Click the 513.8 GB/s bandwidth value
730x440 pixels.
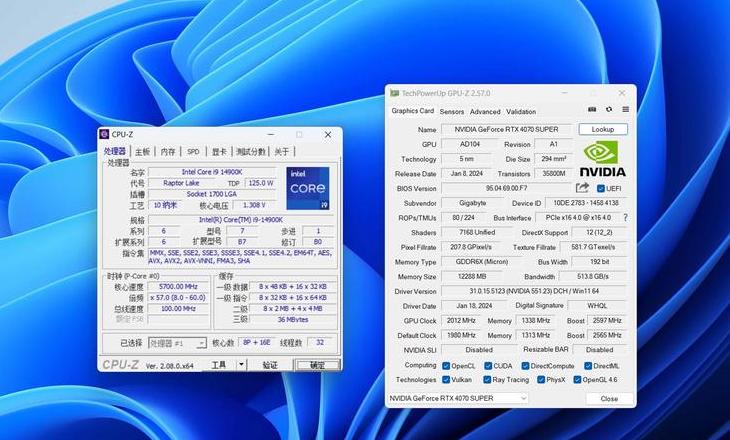click(593, 277)
